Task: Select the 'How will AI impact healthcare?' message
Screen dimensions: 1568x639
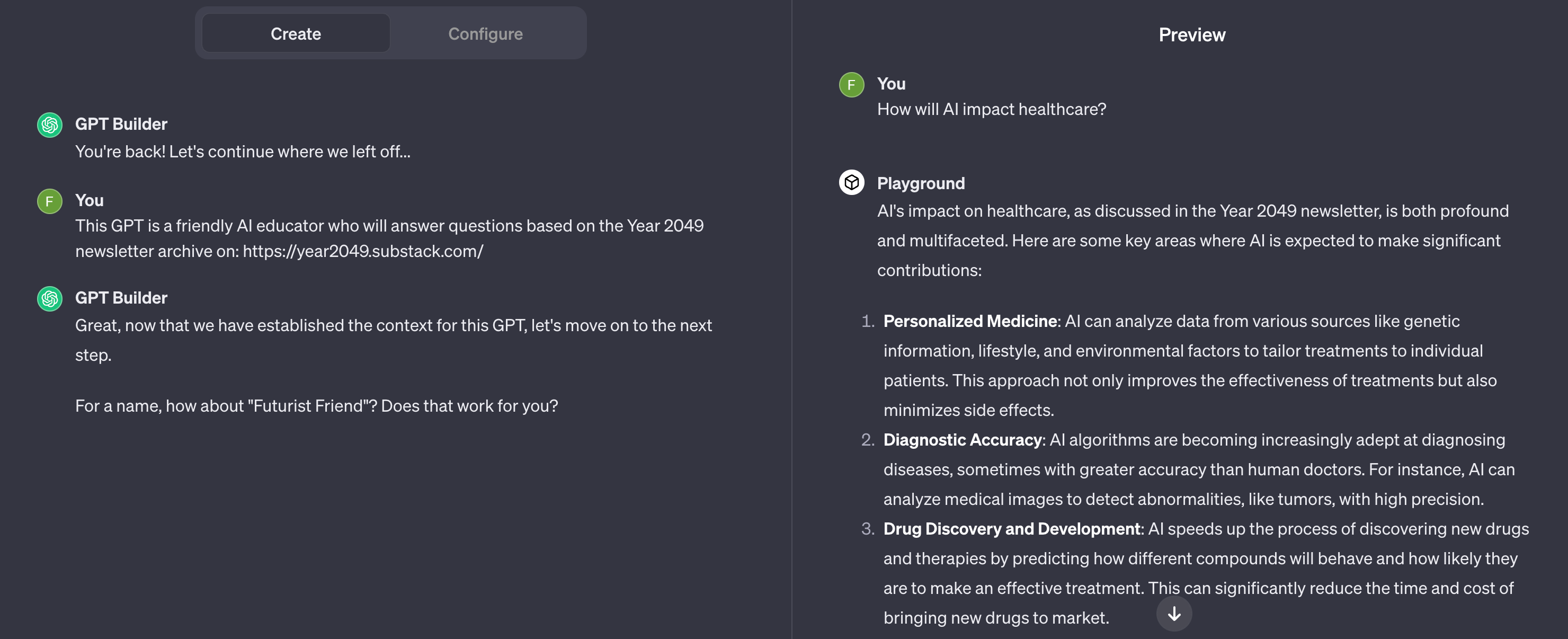Action: (x=991, y=109)
